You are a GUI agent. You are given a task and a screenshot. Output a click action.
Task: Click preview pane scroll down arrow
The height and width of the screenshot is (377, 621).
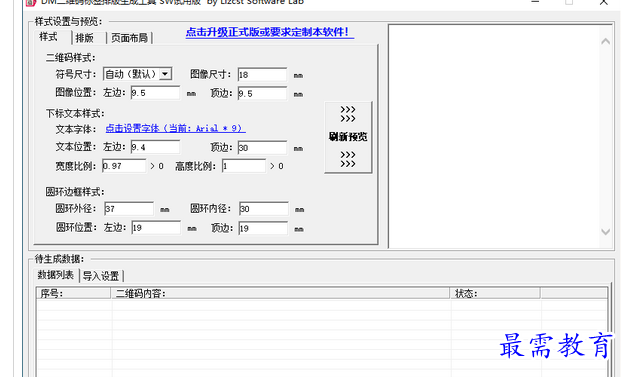pos(605,232)
